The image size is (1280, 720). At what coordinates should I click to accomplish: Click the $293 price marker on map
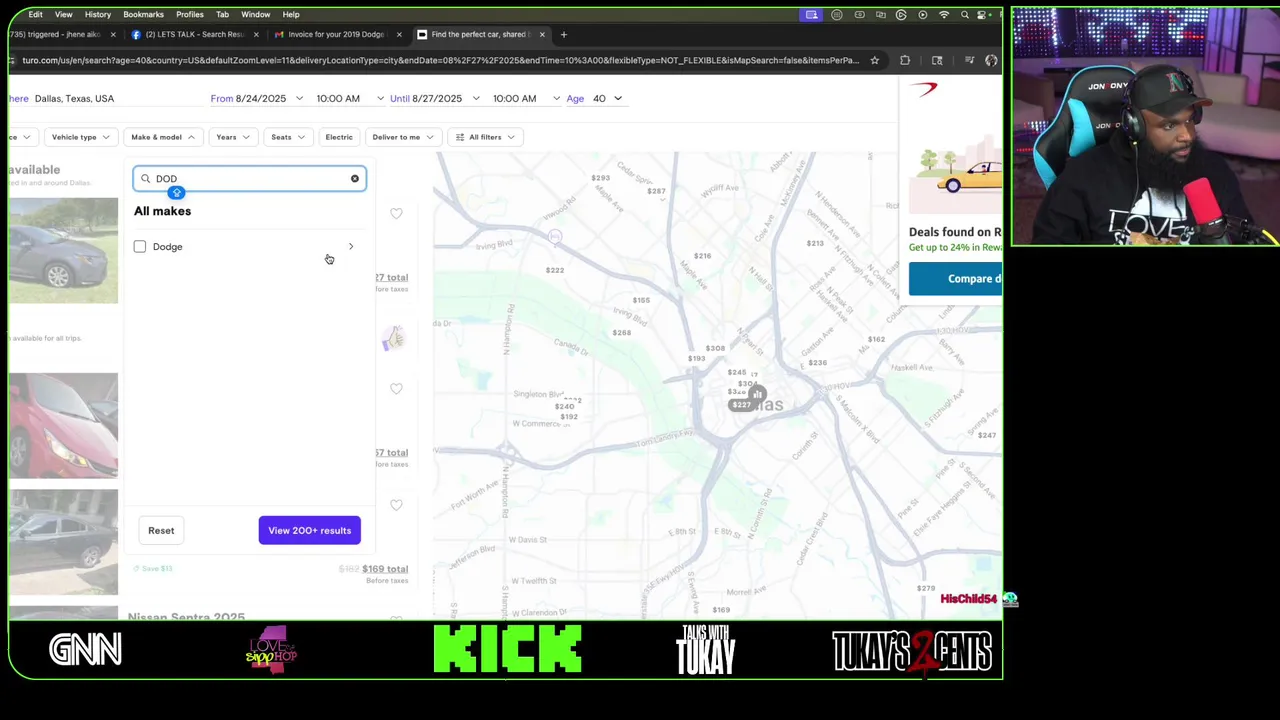[x=600, y=178]
